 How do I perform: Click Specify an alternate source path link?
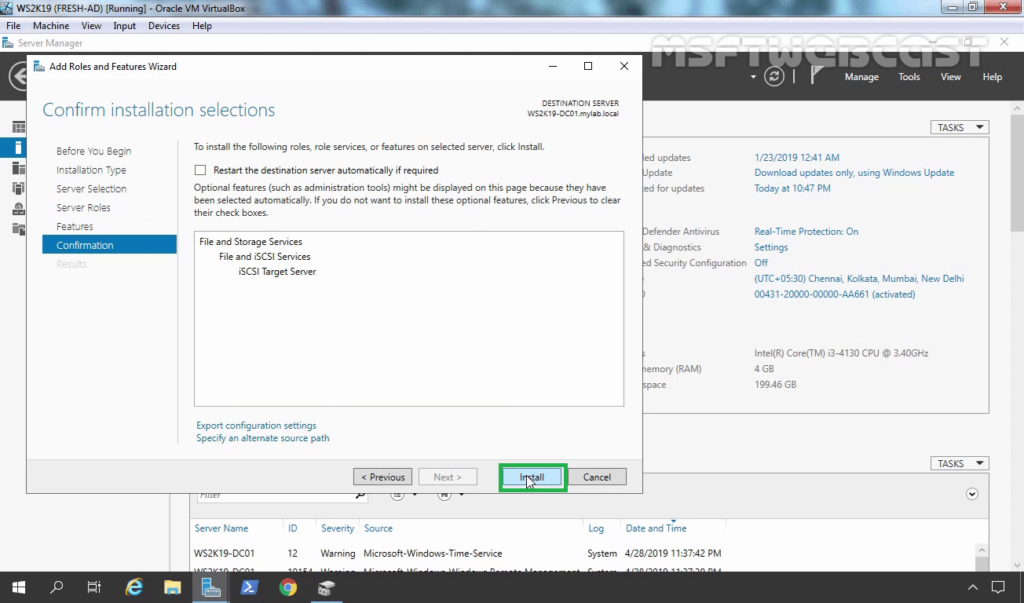pos(263,438)
